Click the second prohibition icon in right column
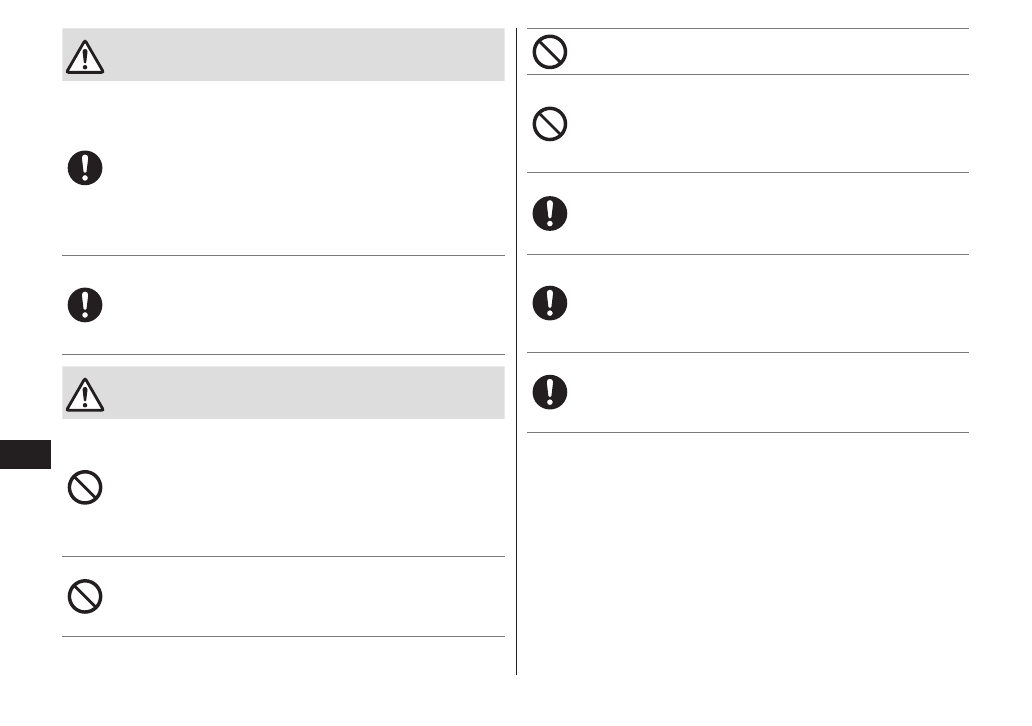Image resolution: width=1032 pixels, height=726 pixels. (550, 123)
